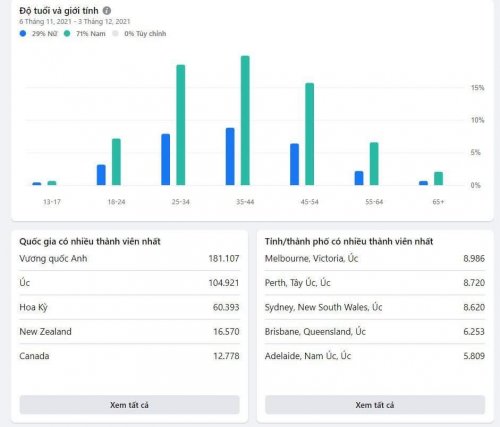Click Xem tất cả under cities list
The image size is (500, 427).
(x=375, y=405)
